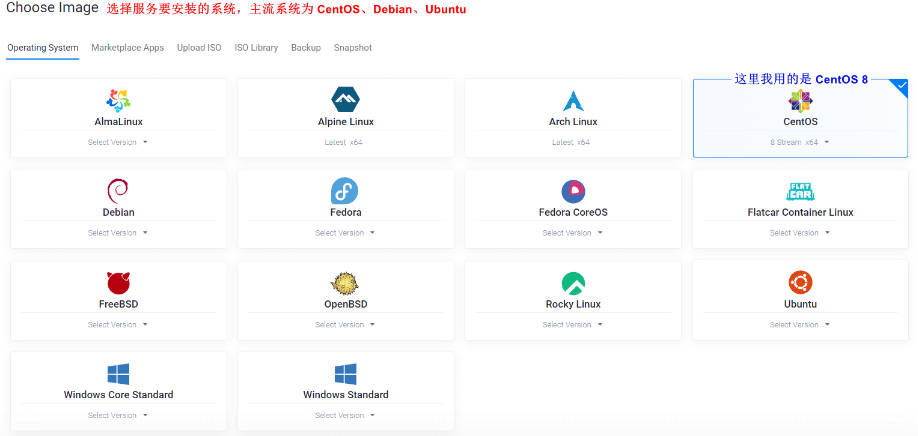The image size is (918, 436).
Task: Pick the Fedora CoreOS logo
Action: coord(573,191)
